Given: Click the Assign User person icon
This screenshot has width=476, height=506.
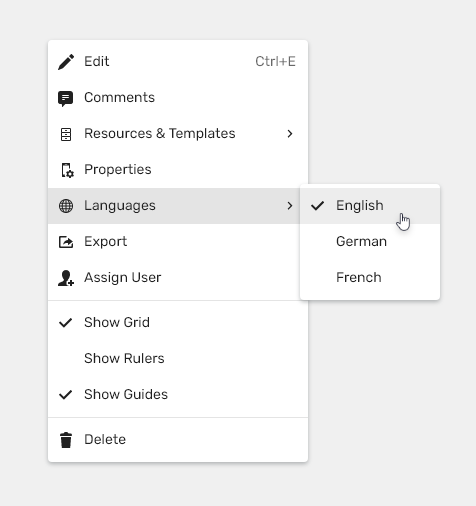Looking at the screenshot, I should (66, 278).
